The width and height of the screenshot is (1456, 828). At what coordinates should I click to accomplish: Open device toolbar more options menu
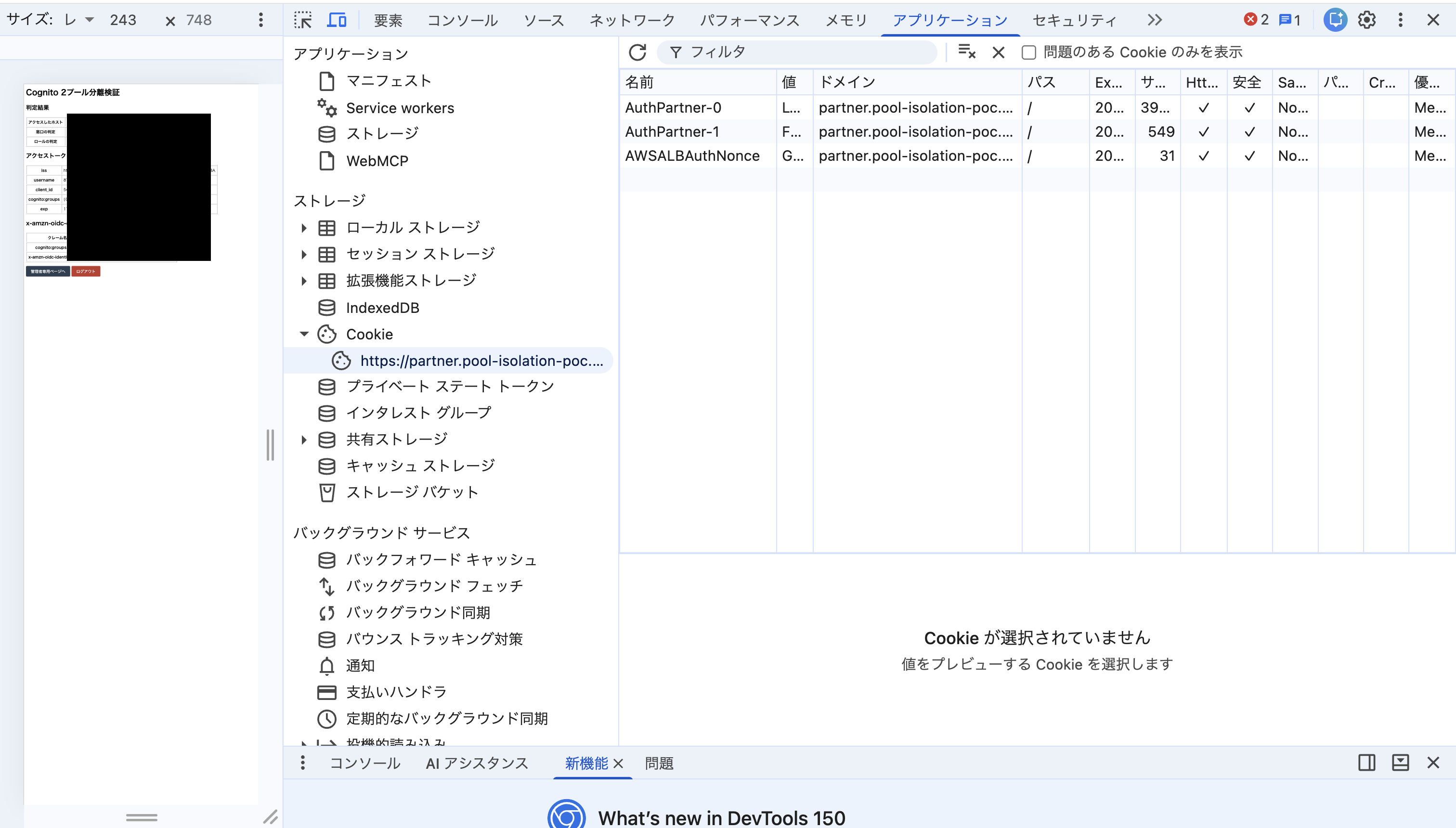261,21
